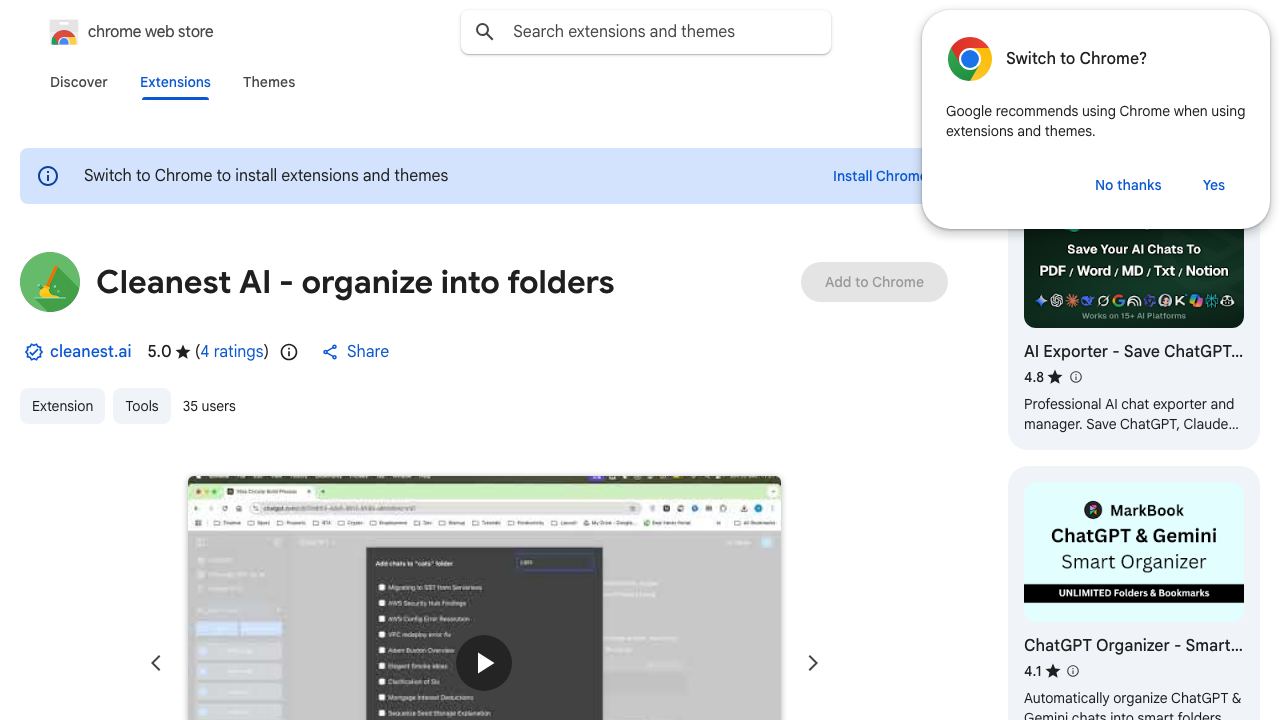Click the chrome web store title text
The image size is (1280, 720).
point(151,32)
